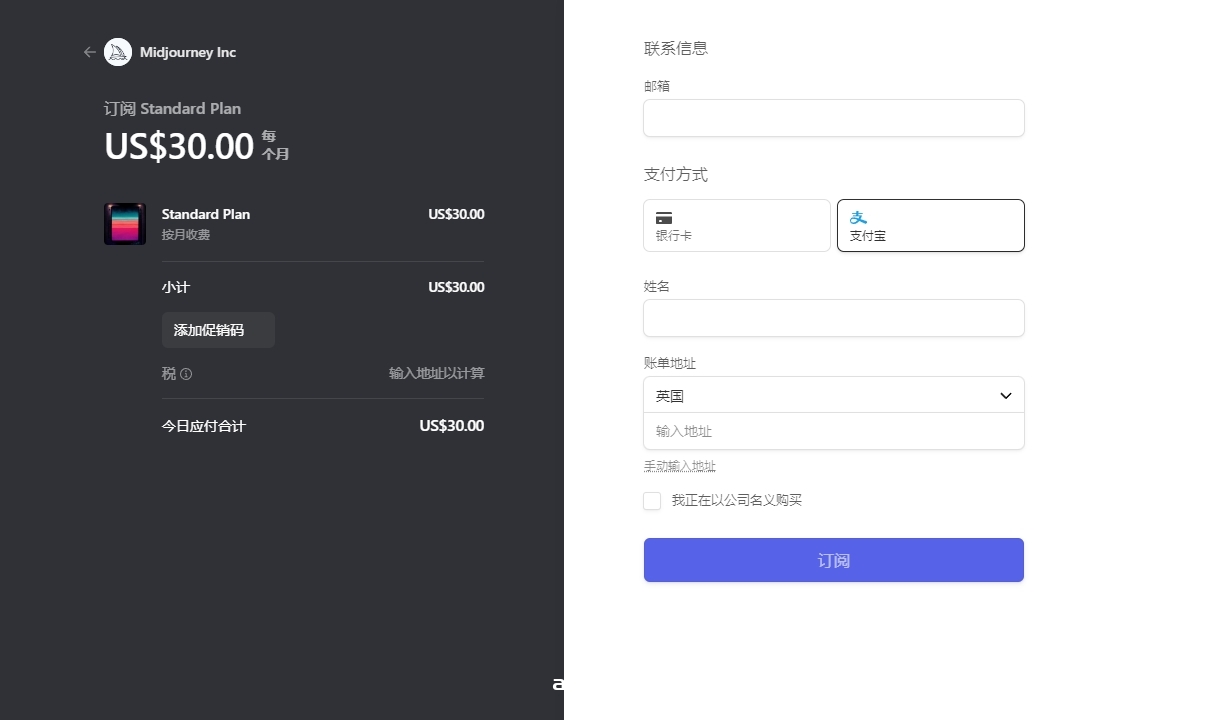This screenshot has height=720, width=1211.
Task: Click the 手动输入地址 link
Action: [x=680, y=466]
